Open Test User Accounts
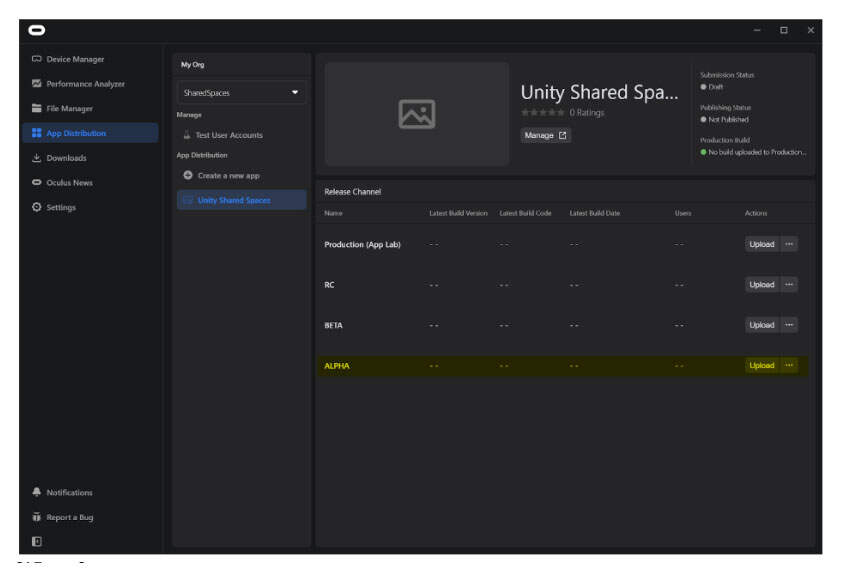Screen dimensions: 842x572 pos(228,135)
